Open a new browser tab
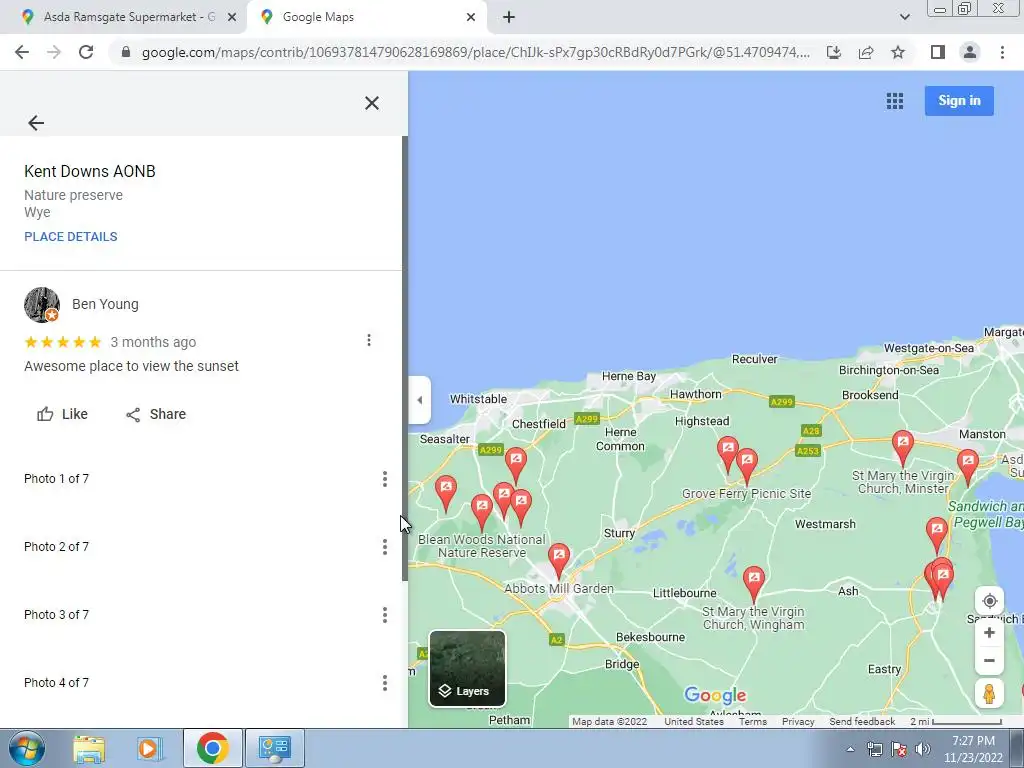Image resolution: width=1024 pixels, height=768 pixels. click(x=509, y=17)
